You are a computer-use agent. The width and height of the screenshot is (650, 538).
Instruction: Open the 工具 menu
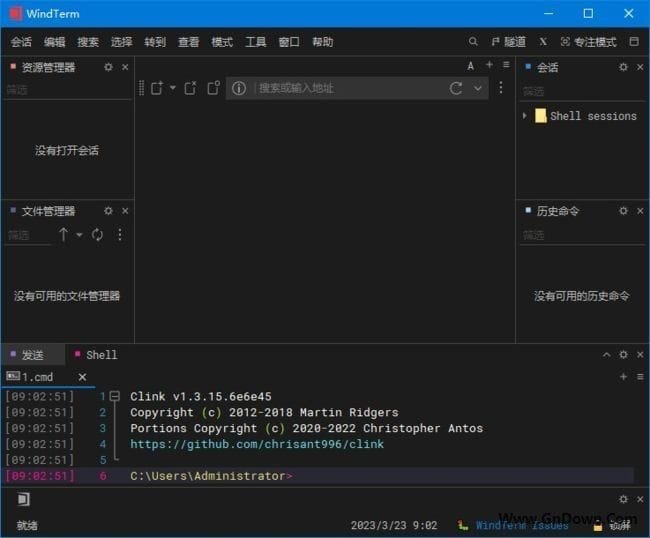coord(256,42)
